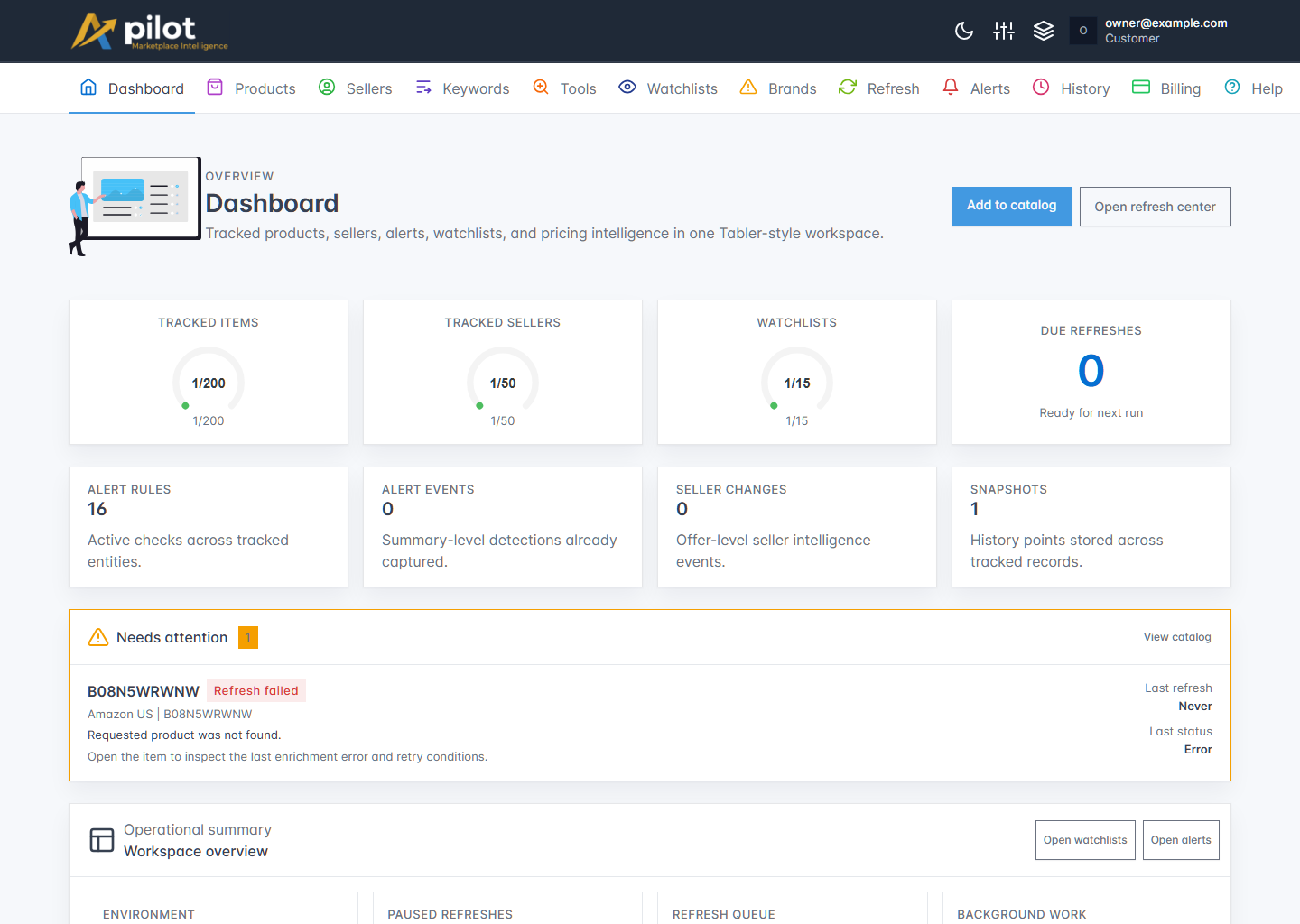Click the Pilot logo
Image resolution: width=1300 pixels, height=924 pixels.
pyautogui.click(x=150, y=32)
